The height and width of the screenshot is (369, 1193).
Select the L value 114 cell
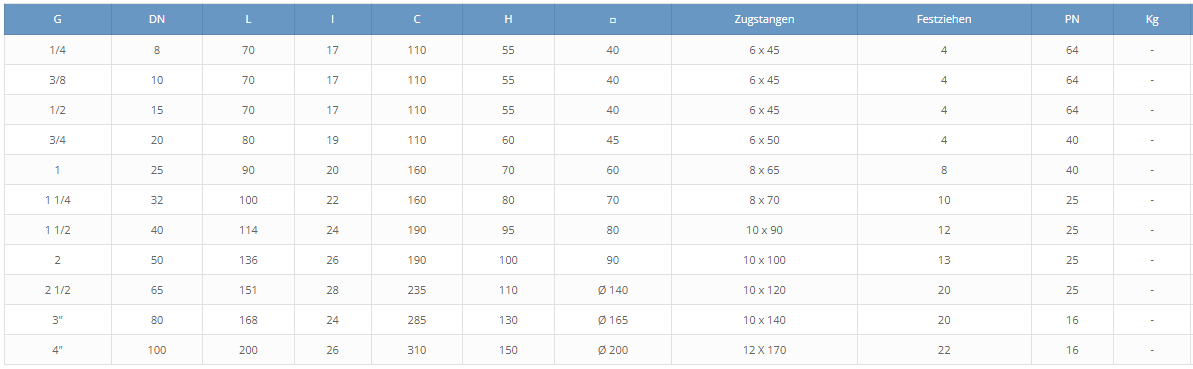point(248,230)
